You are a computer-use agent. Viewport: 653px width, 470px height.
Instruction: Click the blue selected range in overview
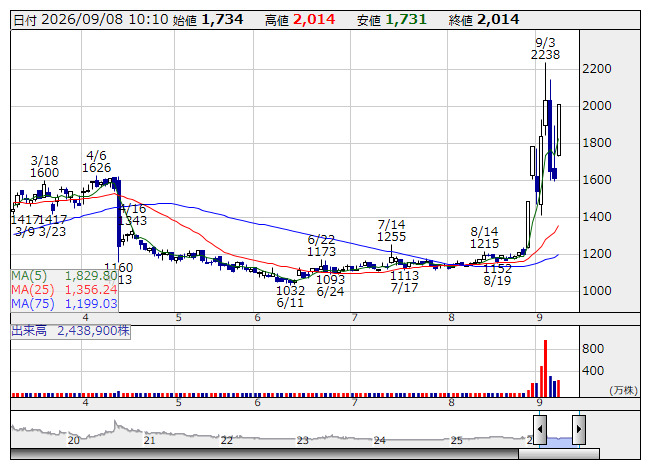coord(559,440)
